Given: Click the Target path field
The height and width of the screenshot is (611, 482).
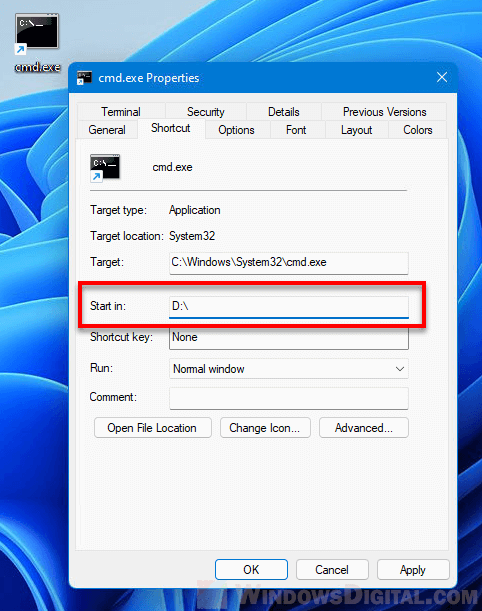Looking at the screenshot, I should pos(289,263).
